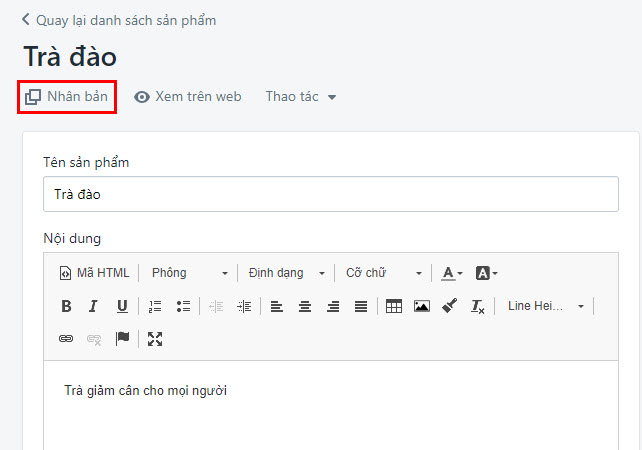Align text left
This screenshot has width=642, height=450.
click(277, 306)
